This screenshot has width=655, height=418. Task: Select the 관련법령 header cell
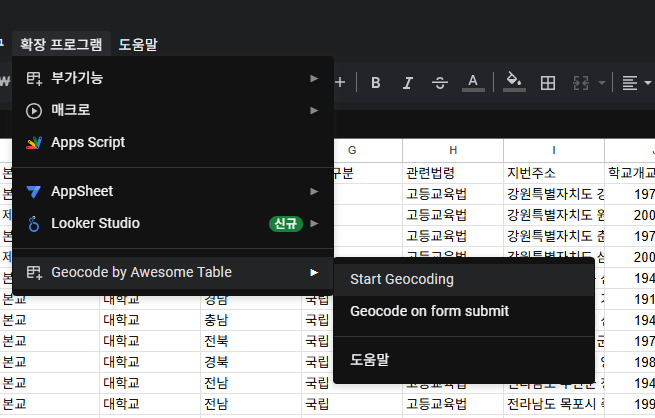(x=453, y=173)
